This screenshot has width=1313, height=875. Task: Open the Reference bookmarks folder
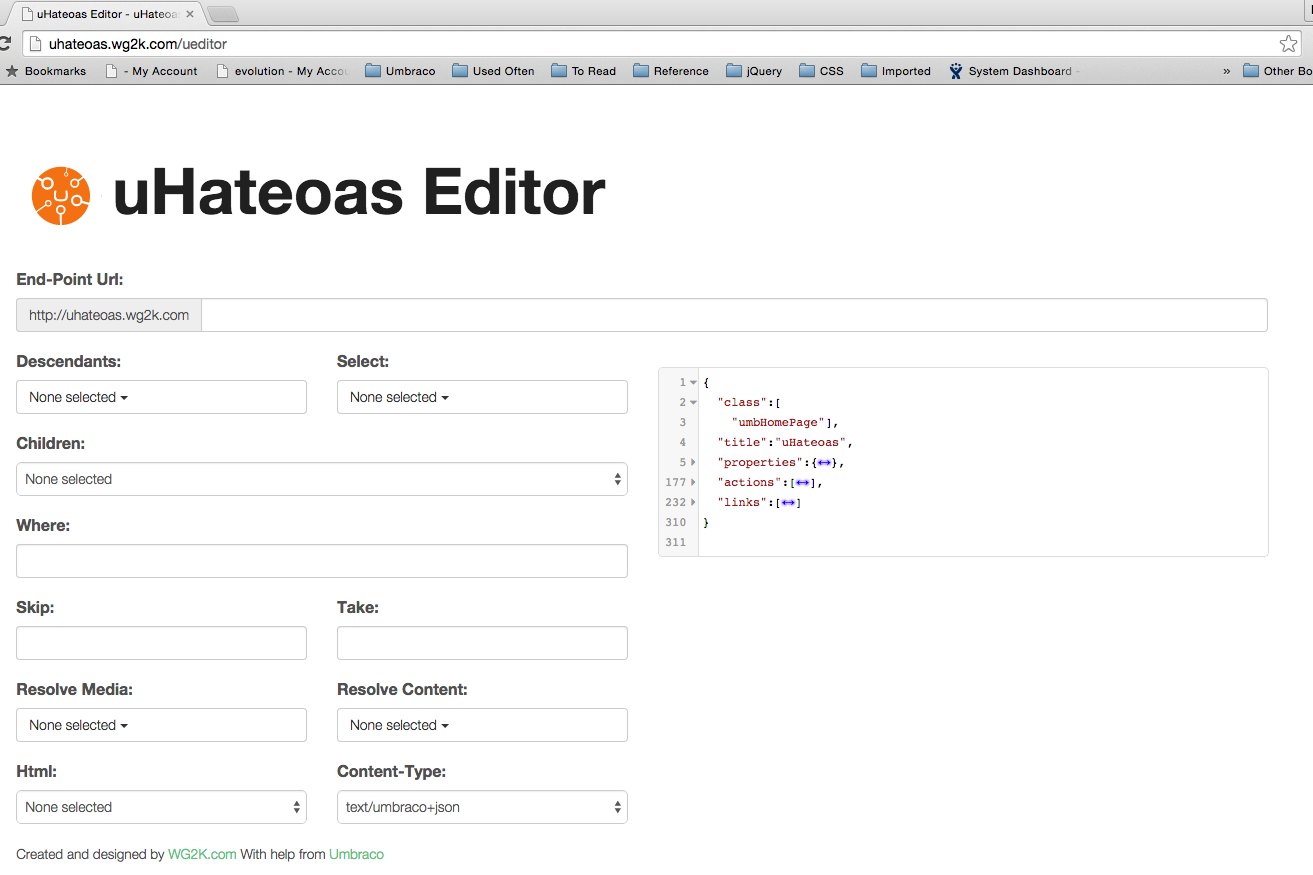tap(671, 71)
